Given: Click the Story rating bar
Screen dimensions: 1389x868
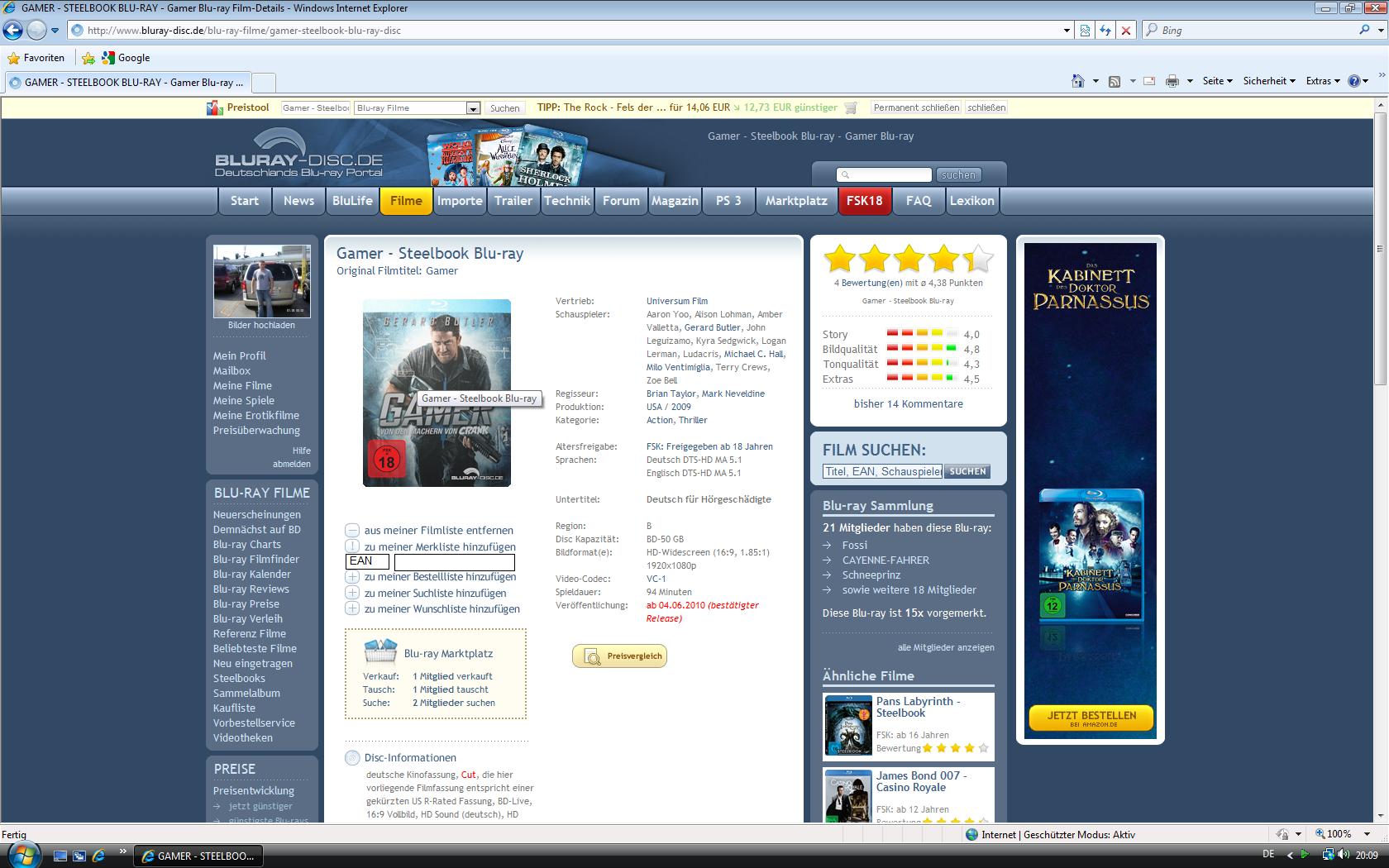Looking at the screenshot, I should [922, 334].
